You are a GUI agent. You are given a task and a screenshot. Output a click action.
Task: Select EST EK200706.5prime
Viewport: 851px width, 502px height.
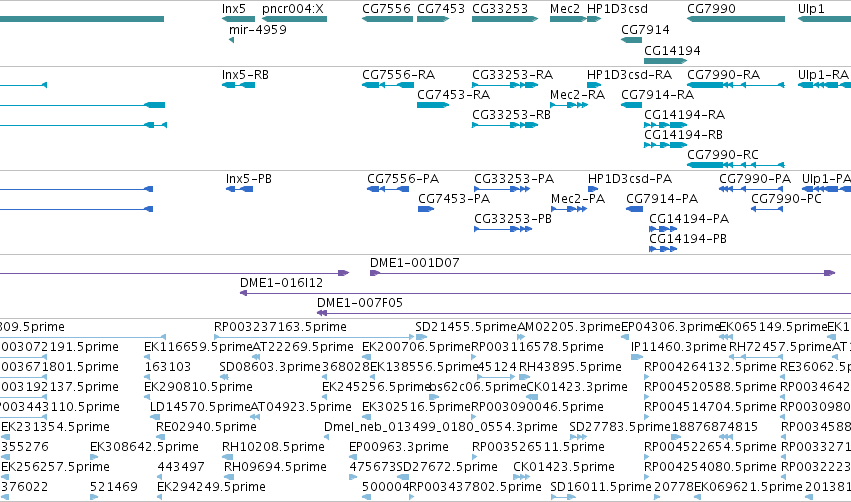[x=366, y=357]
